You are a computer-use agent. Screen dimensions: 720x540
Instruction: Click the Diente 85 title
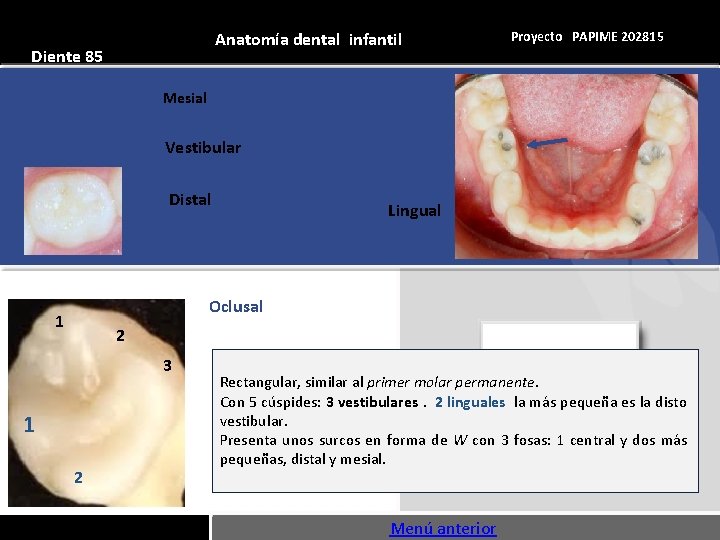[x=67, y=56]
